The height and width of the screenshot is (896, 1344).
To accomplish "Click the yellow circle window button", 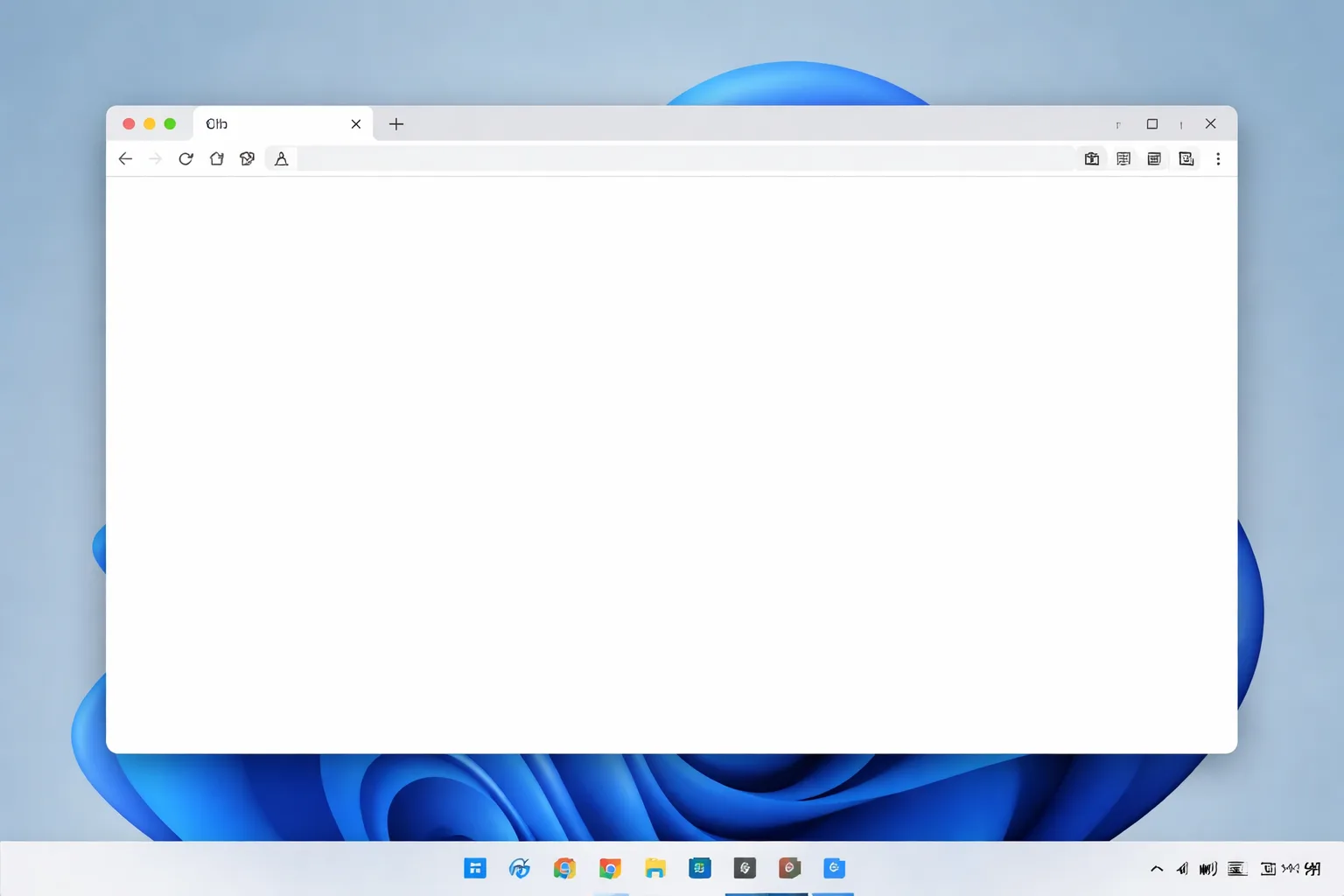I will click(150, 123).
